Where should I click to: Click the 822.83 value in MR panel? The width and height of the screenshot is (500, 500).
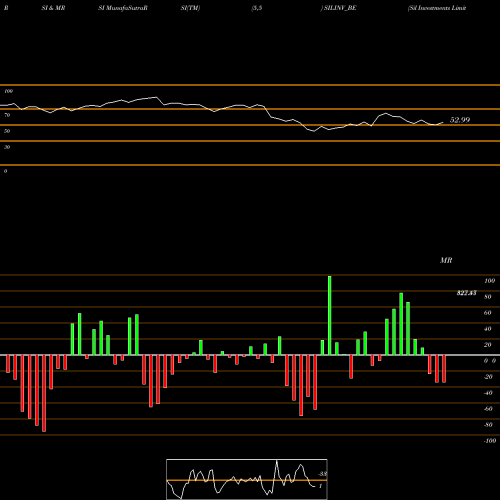click(x=466, y=293)
